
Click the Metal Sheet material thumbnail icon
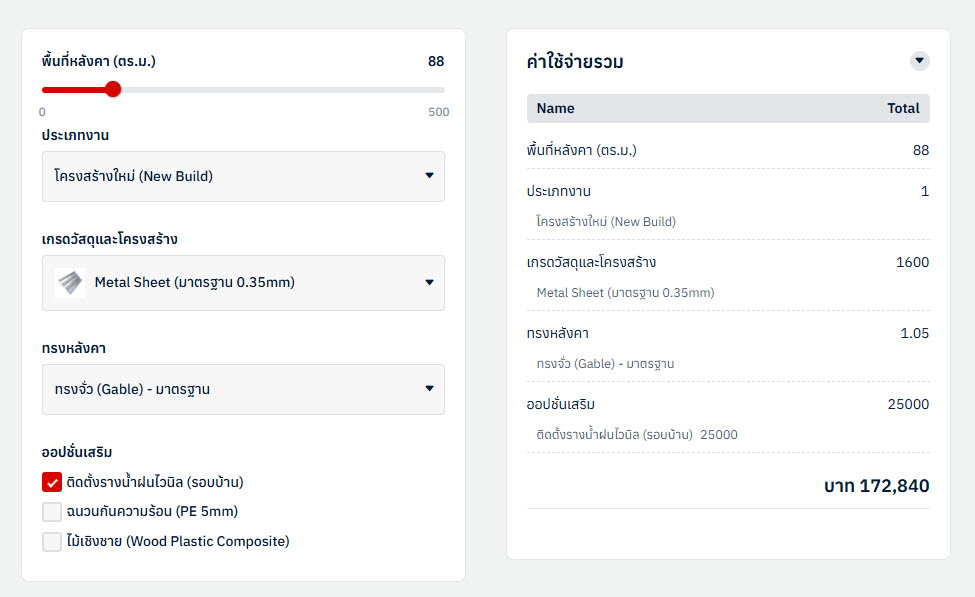[x=70, y=283]
